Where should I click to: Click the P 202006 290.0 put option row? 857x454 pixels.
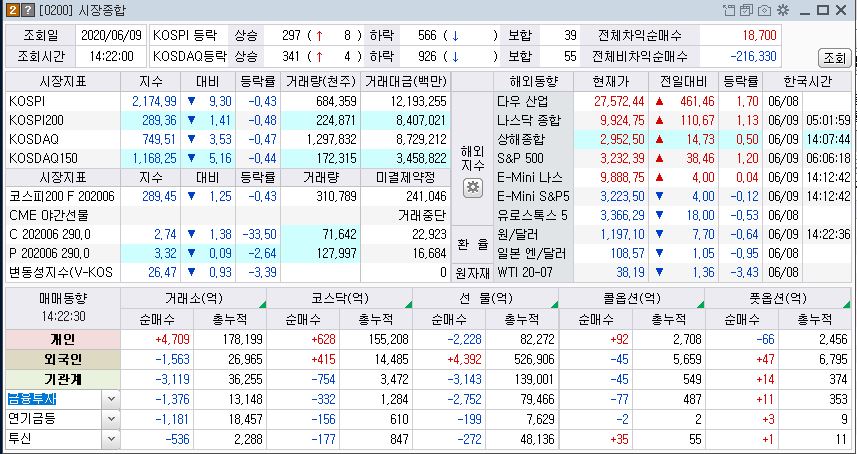(x=227, y=253)
